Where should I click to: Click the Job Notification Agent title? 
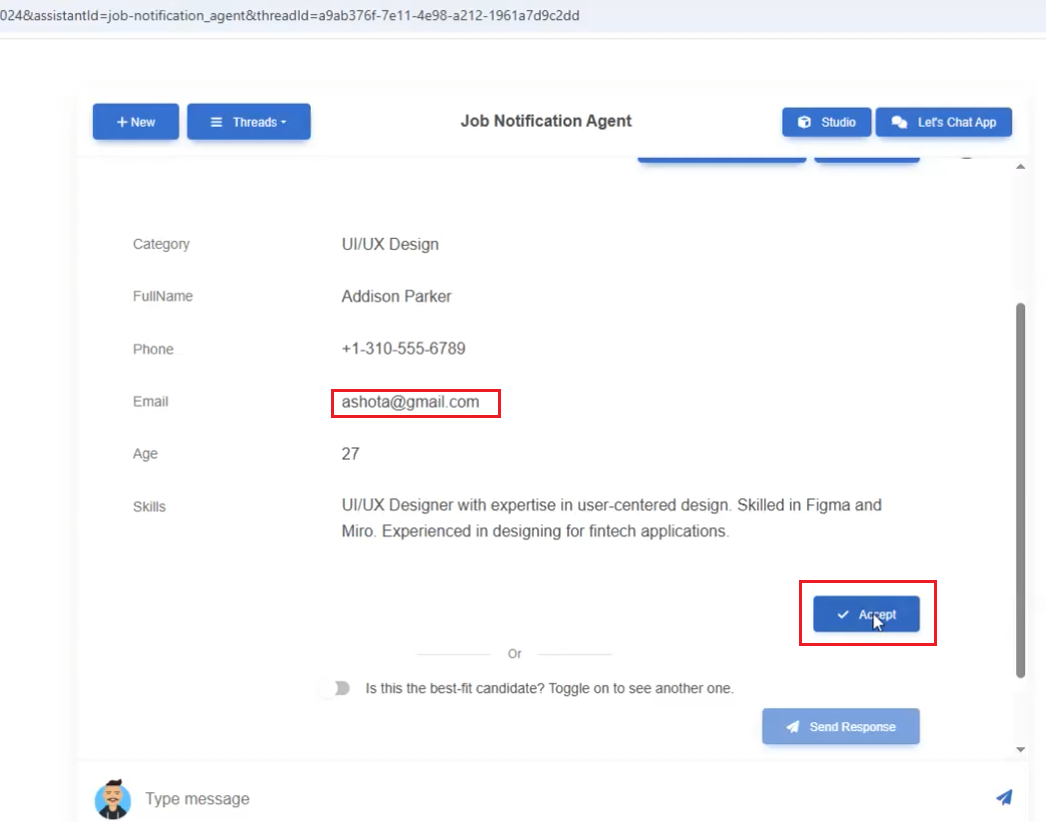click(x=546, y=121)
